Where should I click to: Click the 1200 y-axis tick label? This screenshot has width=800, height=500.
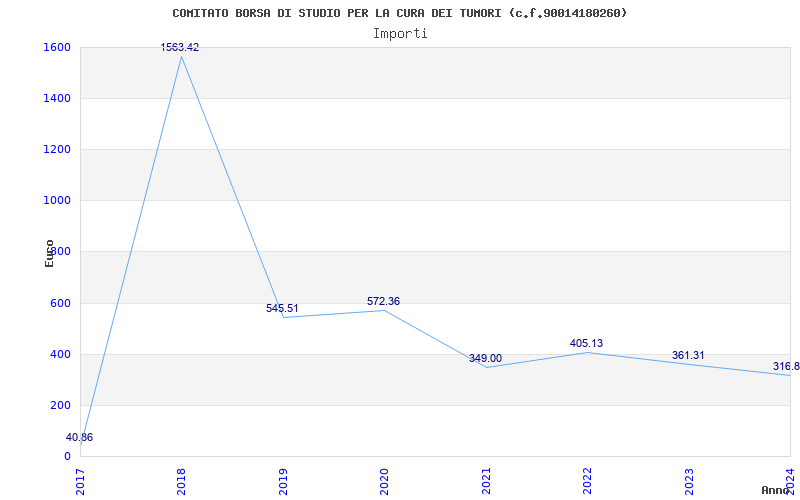pyautogui.click(x=55, y=149)
